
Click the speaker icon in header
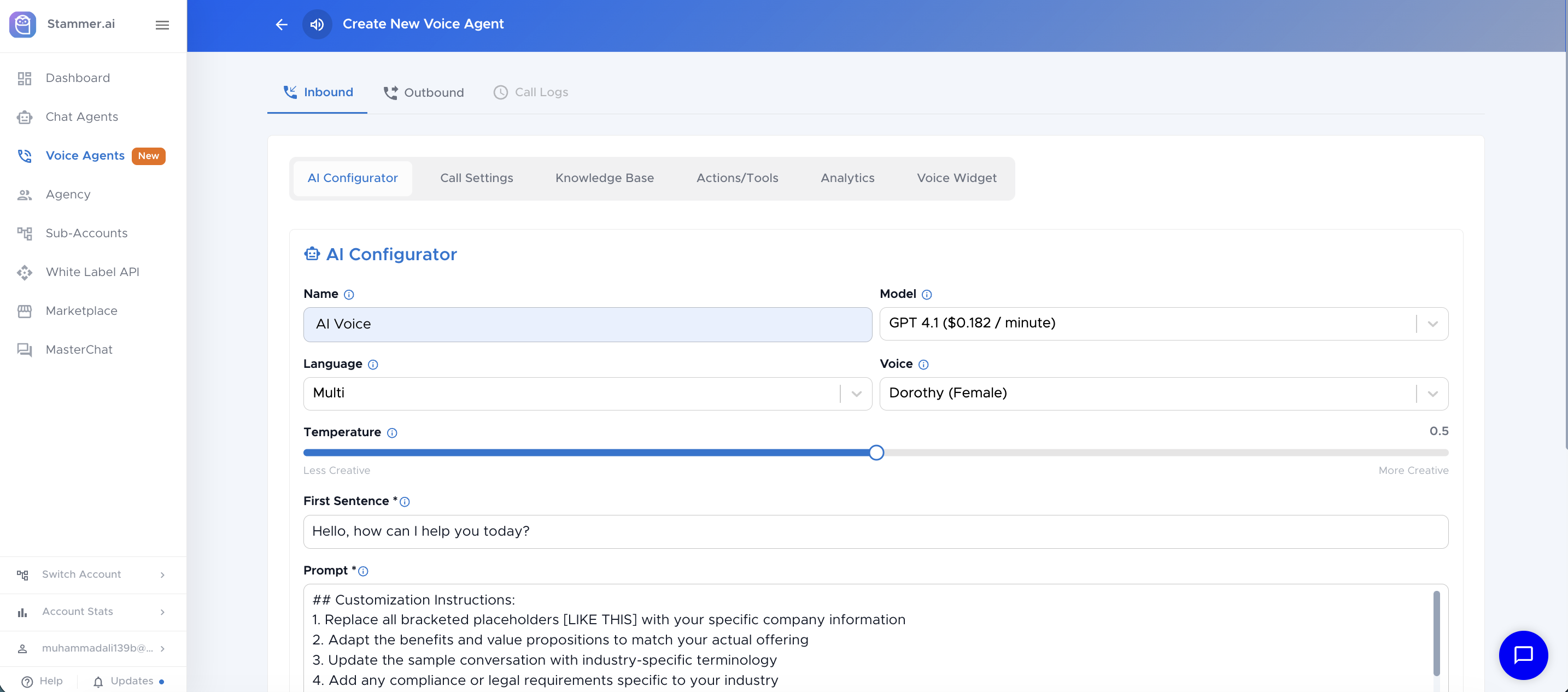coord(317,25)
